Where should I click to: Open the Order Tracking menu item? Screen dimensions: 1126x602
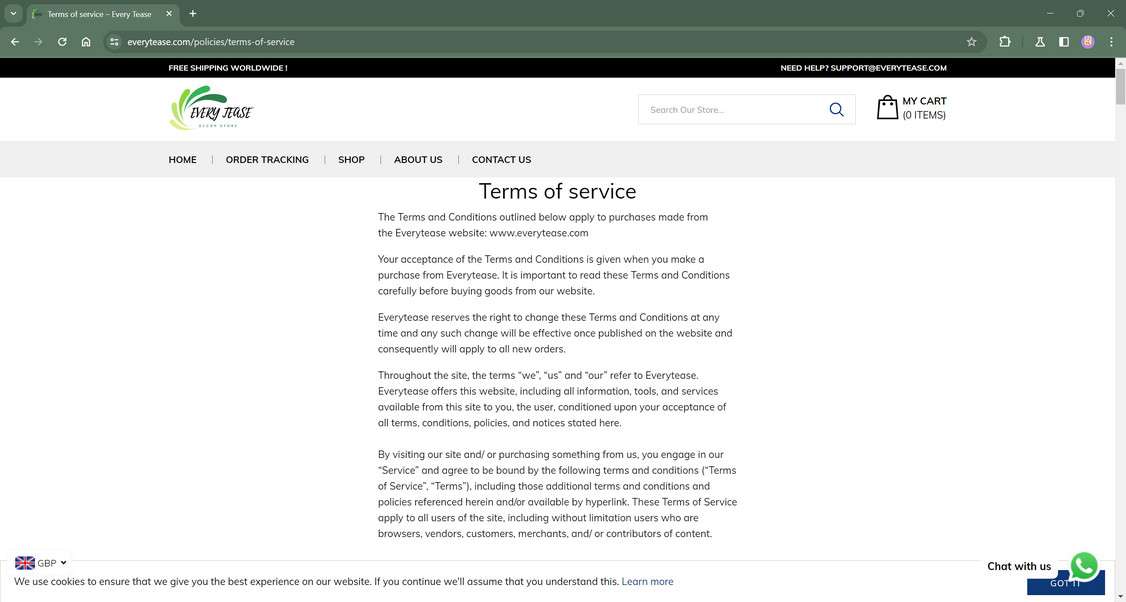tap(267, 160)
